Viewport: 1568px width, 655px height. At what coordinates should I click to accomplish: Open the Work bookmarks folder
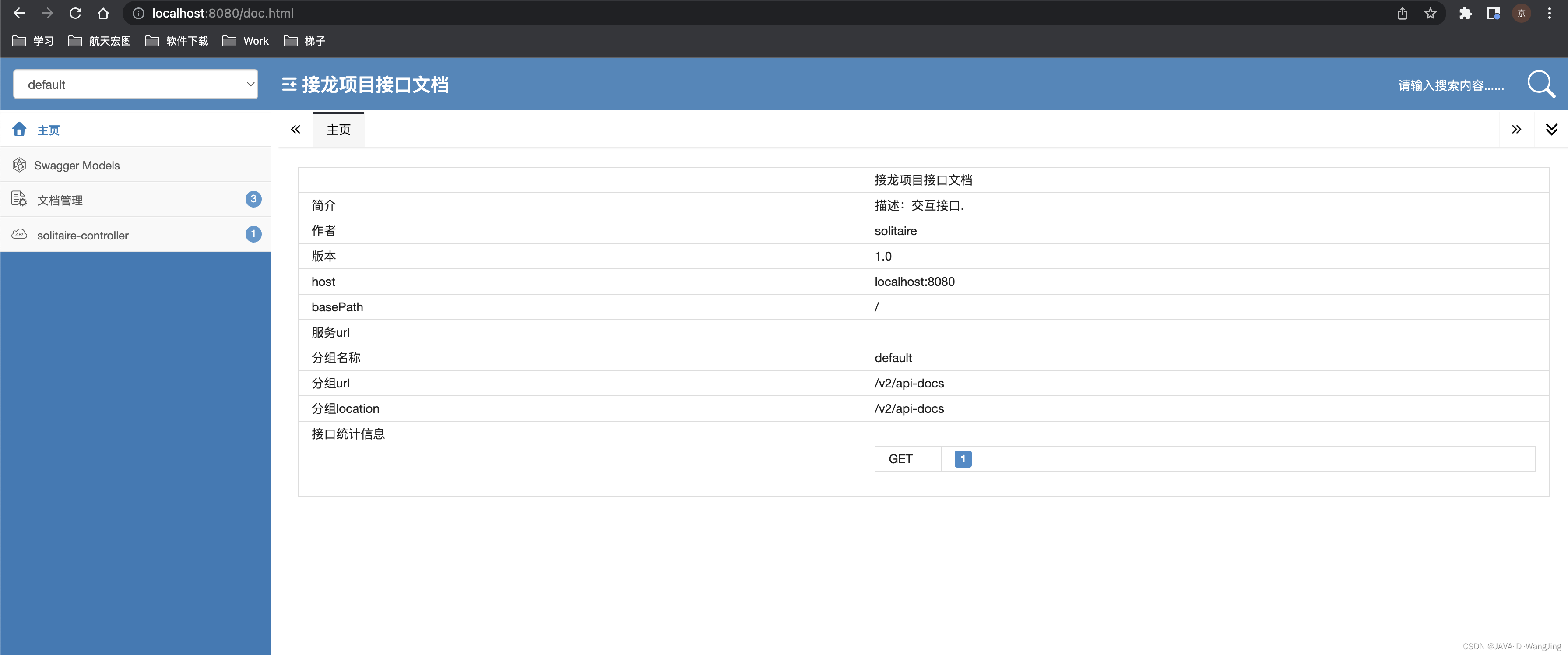pyautogui.click(x=246, y=41)
